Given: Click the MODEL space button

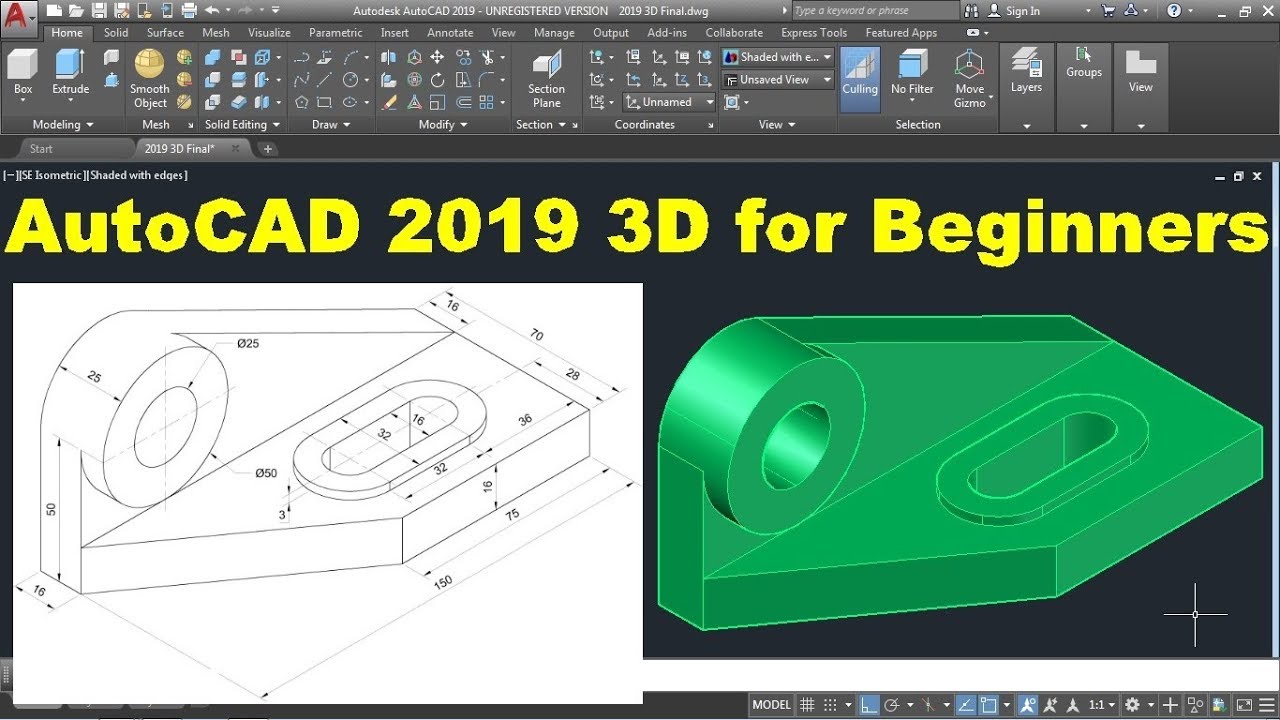Looking at the screenshot, I should point(771,705).
